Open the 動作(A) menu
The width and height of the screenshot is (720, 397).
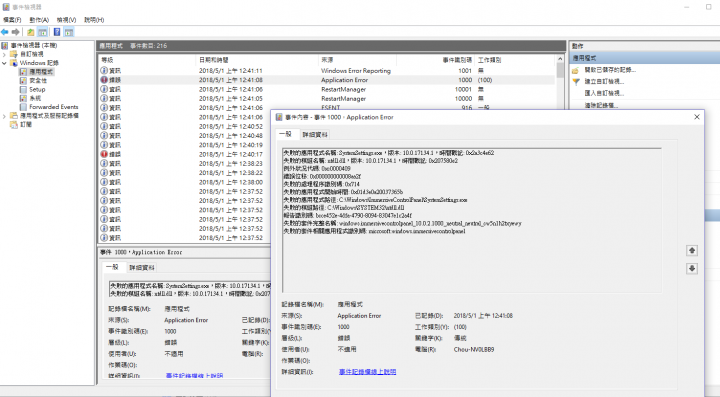click(39, 20)
